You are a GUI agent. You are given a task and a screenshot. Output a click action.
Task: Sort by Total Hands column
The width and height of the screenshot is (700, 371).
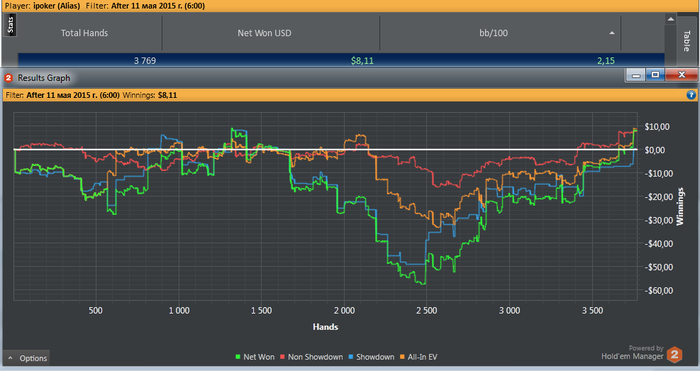pyautogui.click(x=84, y=33)
